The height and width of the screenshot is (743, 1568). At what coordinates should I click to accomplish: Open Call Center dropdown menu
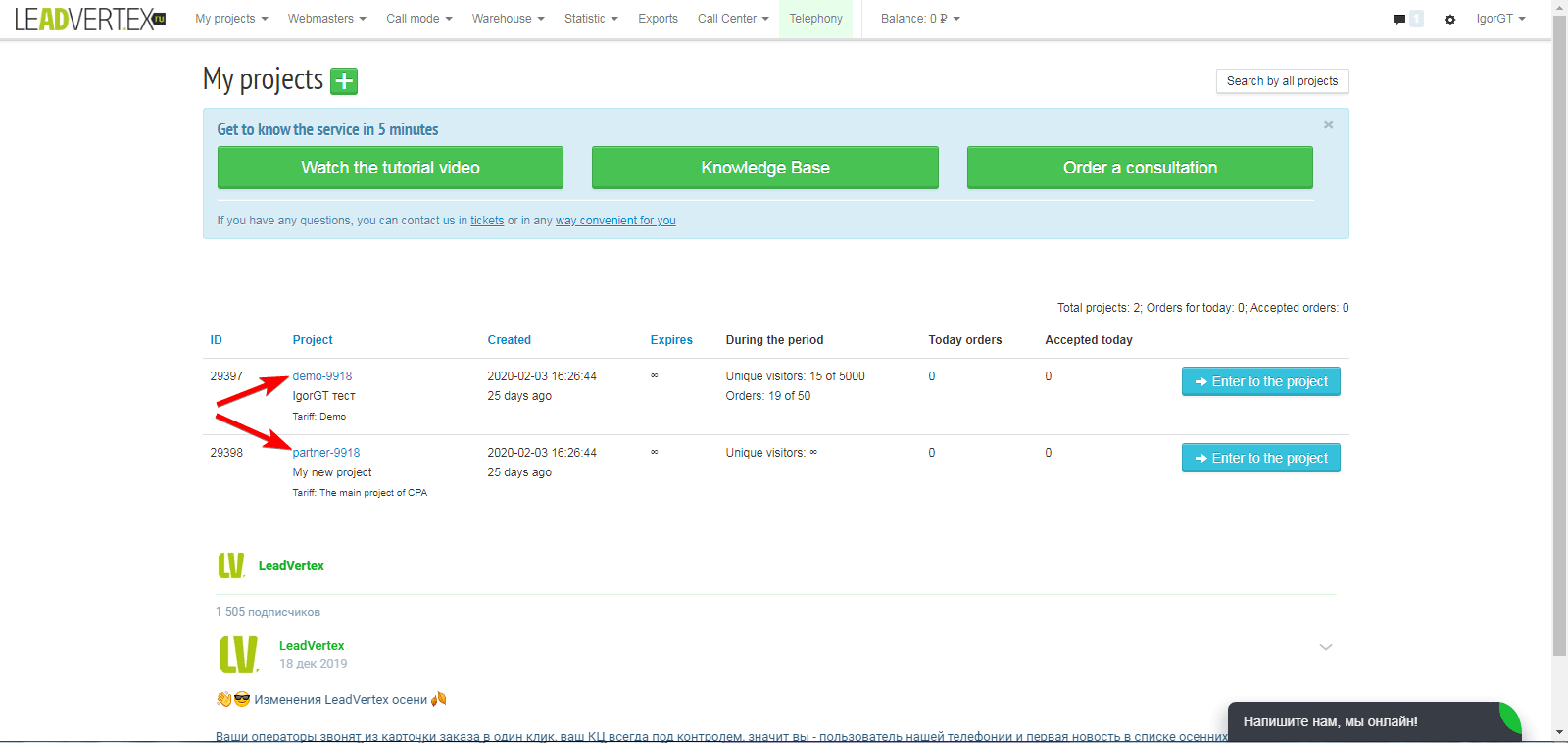tap(733, 19)
